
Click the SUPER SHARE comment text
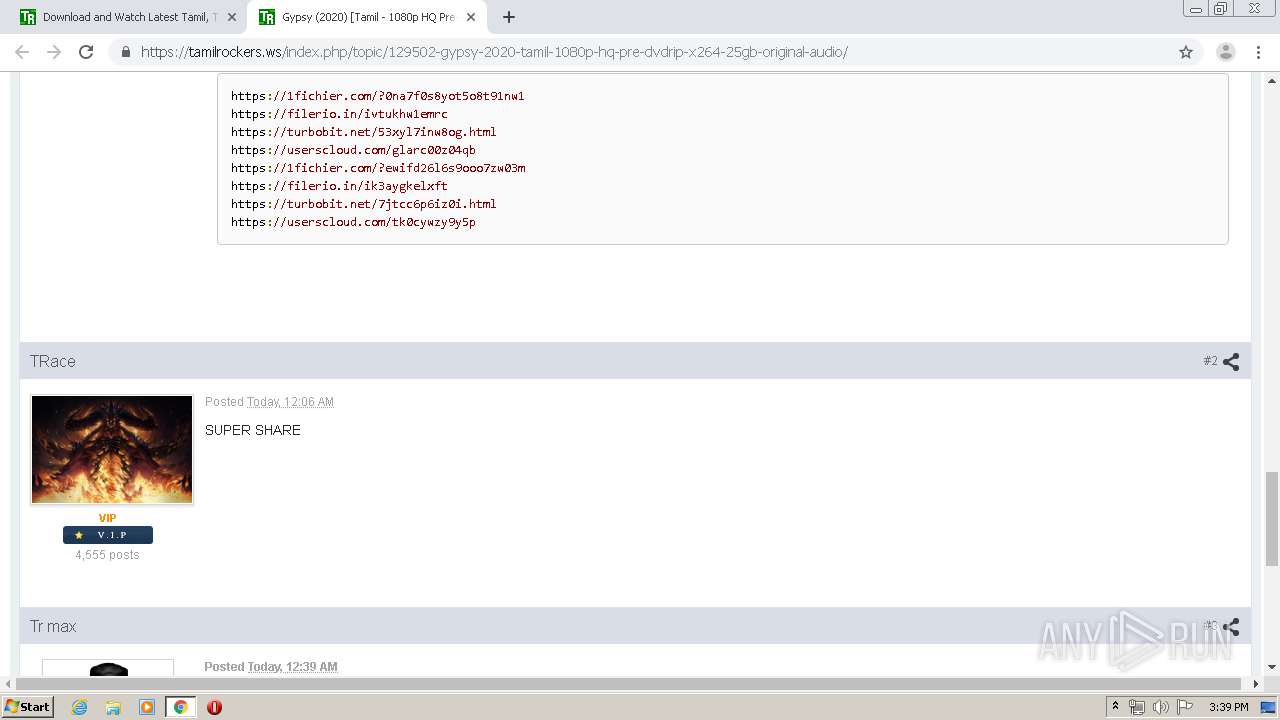click(x=253, y=430)
